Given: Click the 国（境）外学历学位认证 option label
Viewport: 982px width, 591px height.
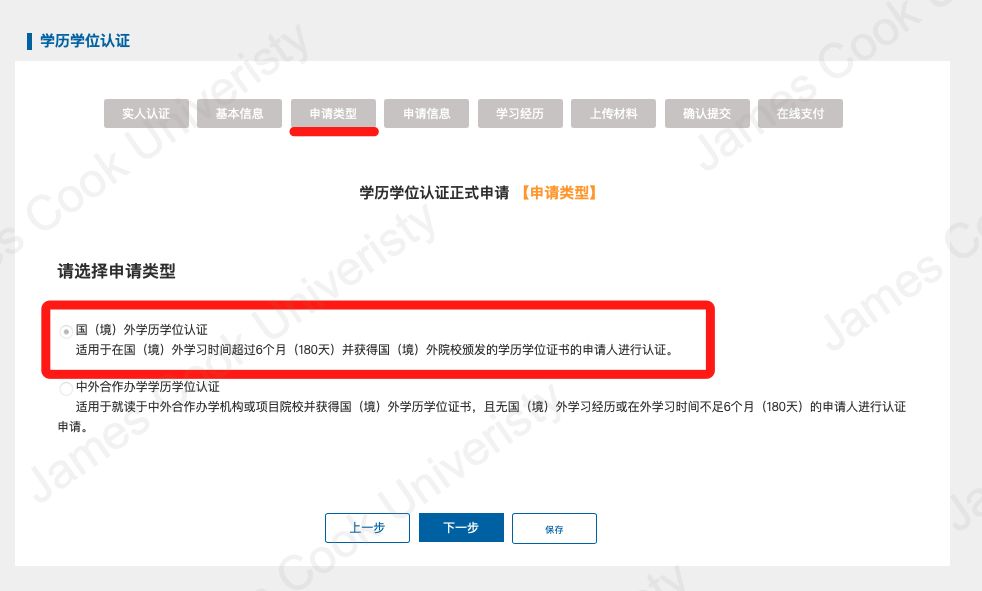Looking at the screenshot, I should (142, 329).
